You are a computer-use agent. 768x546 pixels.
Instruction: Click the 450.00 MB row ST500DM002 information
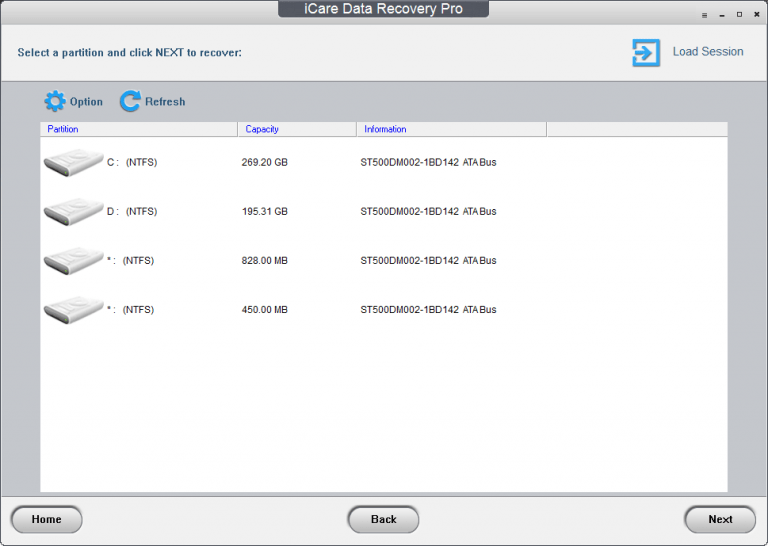428,309
